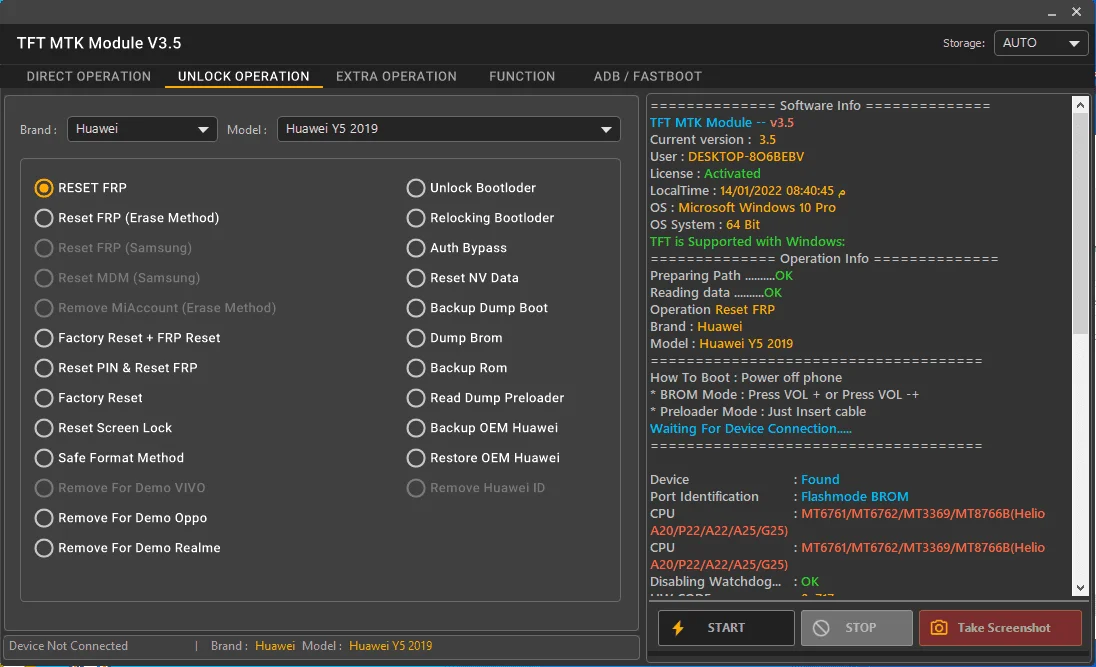The width and height of the screenshot is (1096, 667).
Task: Click 'Preparing Path' log line
Action: coord(721,275)
